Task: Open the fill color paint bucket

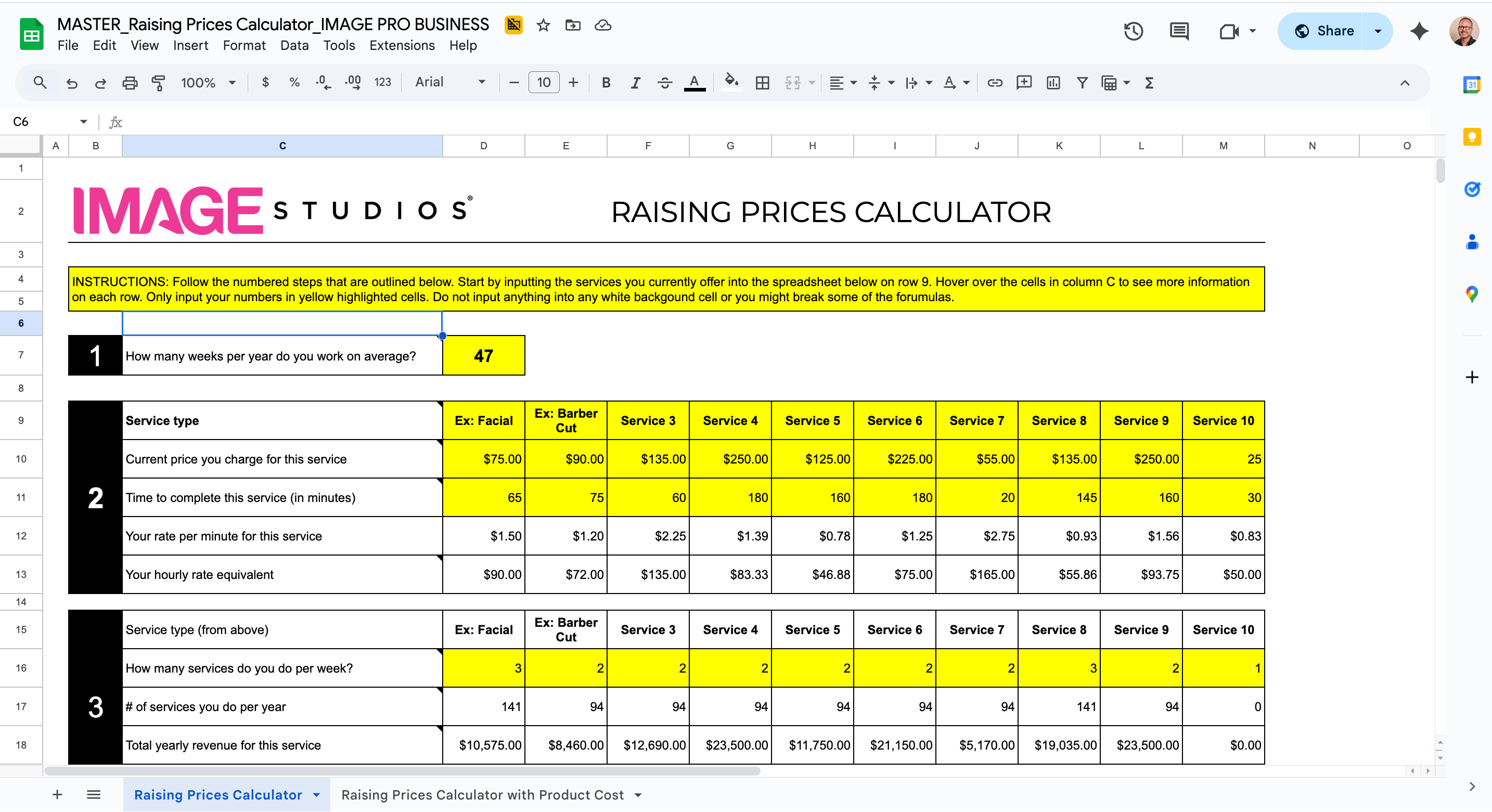Action: [731, 82]
